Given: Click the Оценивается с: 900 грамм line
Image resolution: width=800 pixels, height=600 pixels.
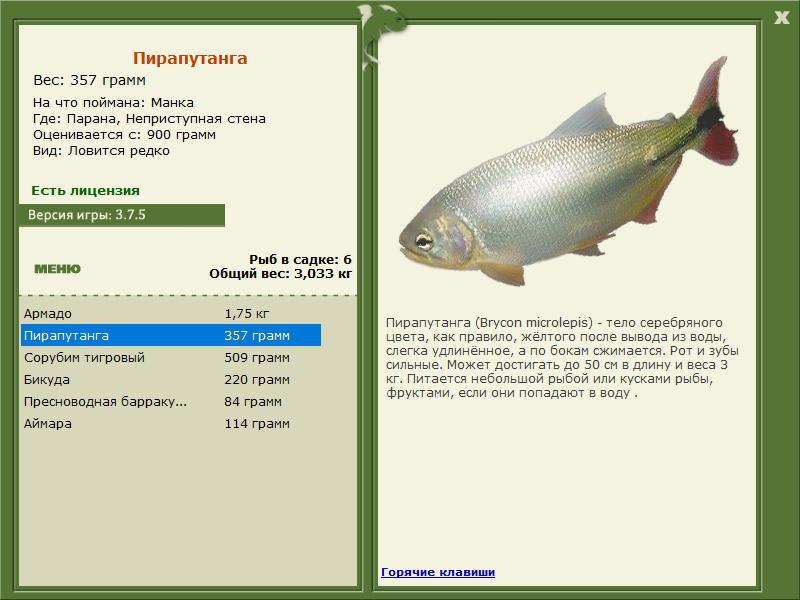Looking at the screenshot, I should [124, 135].
